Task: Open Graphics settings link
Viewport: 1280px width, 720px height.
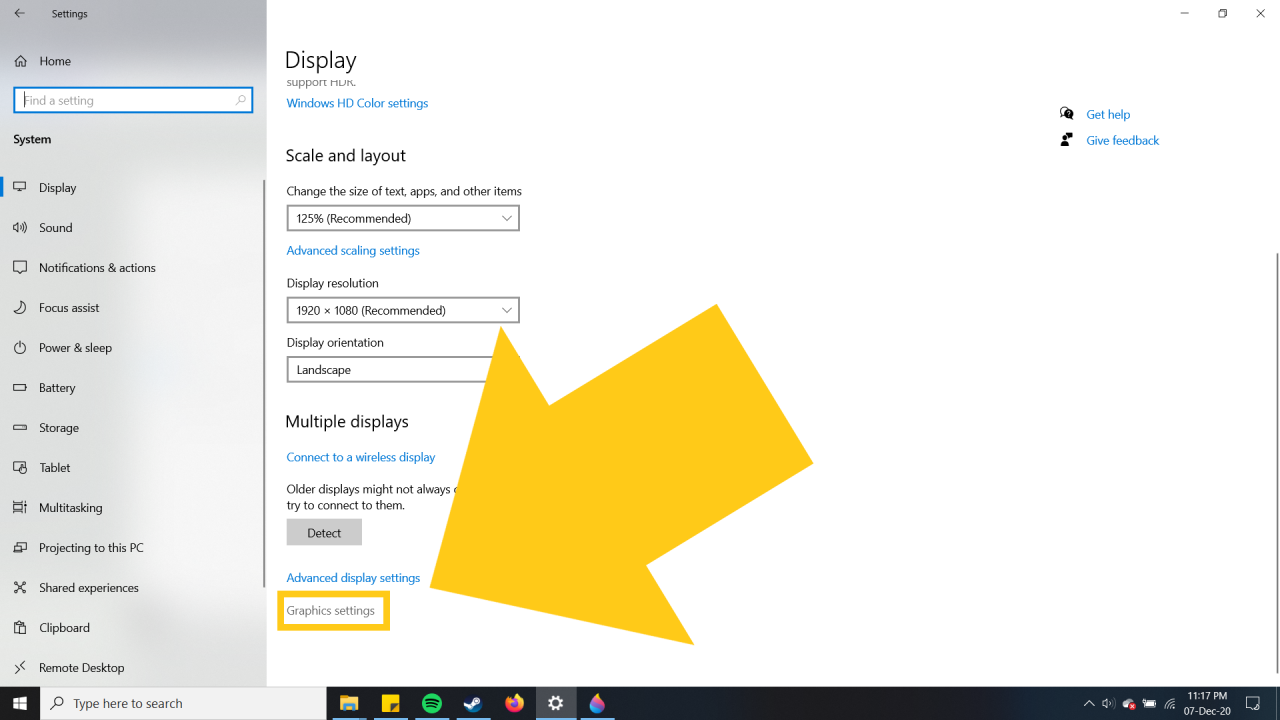Action: pyautogui.click(x=331, y=611)
